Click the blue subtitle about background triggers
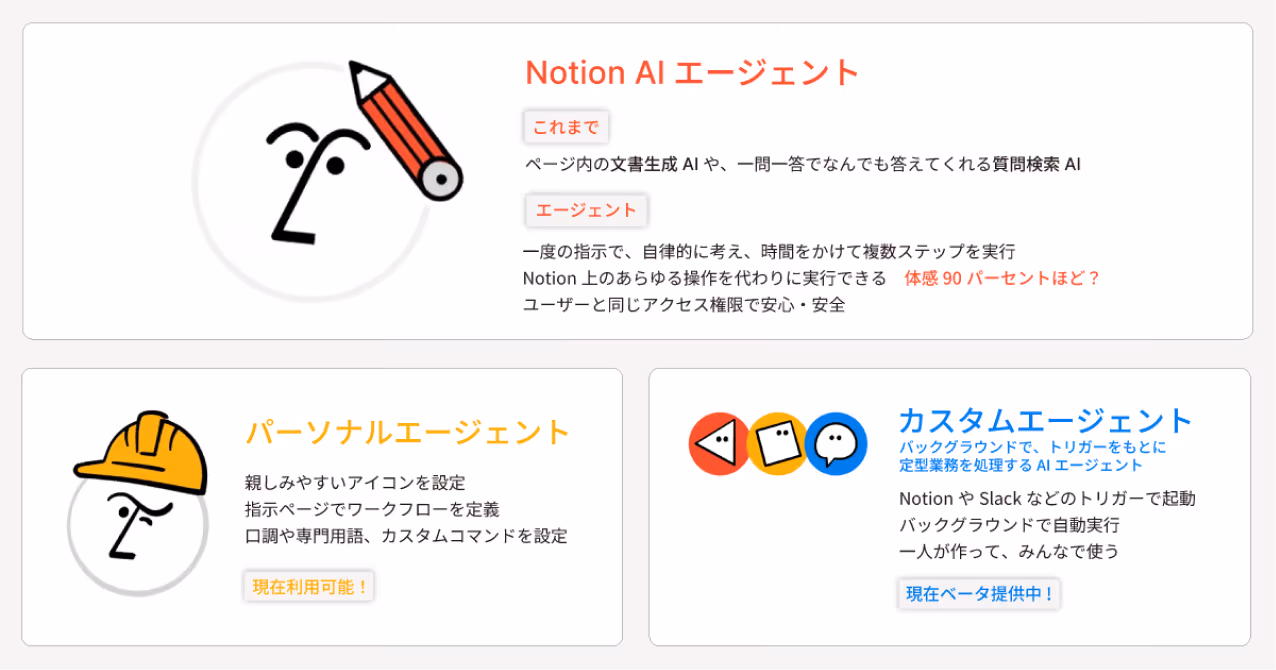The image size is (1276, 670). click(x=1032, y=456)
